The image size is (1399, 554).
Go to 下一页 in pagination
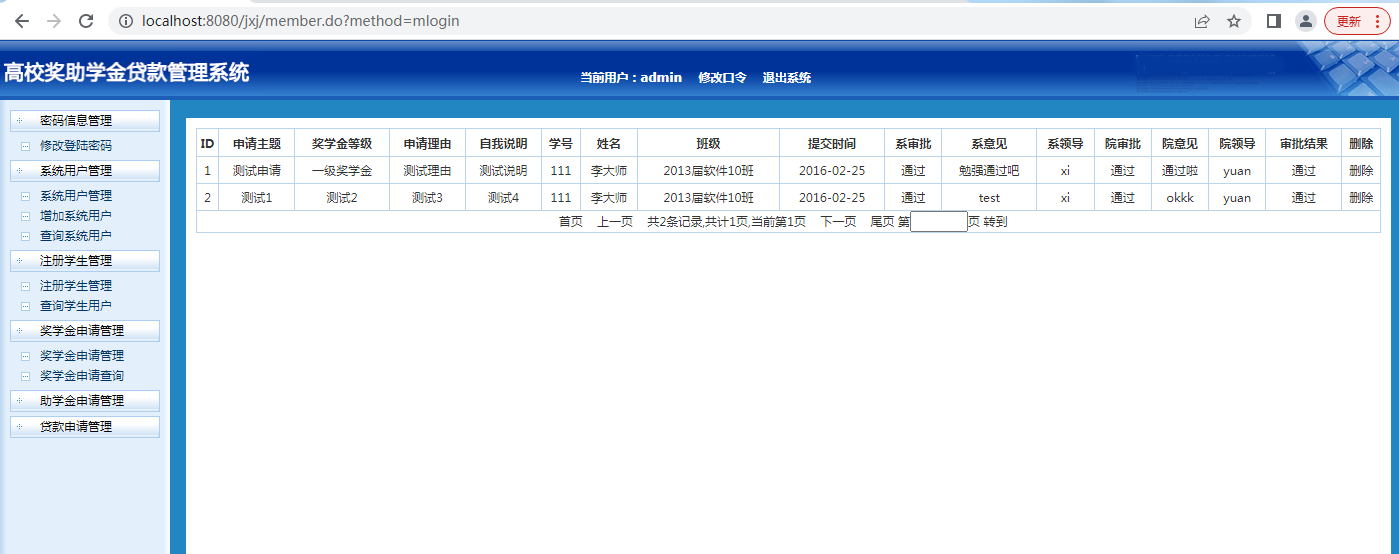click(838, 222)
